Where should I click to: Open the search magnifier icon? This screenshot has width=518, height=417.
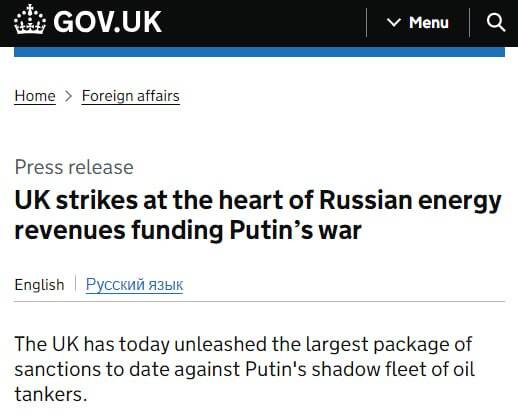click(x=496, y=22)
